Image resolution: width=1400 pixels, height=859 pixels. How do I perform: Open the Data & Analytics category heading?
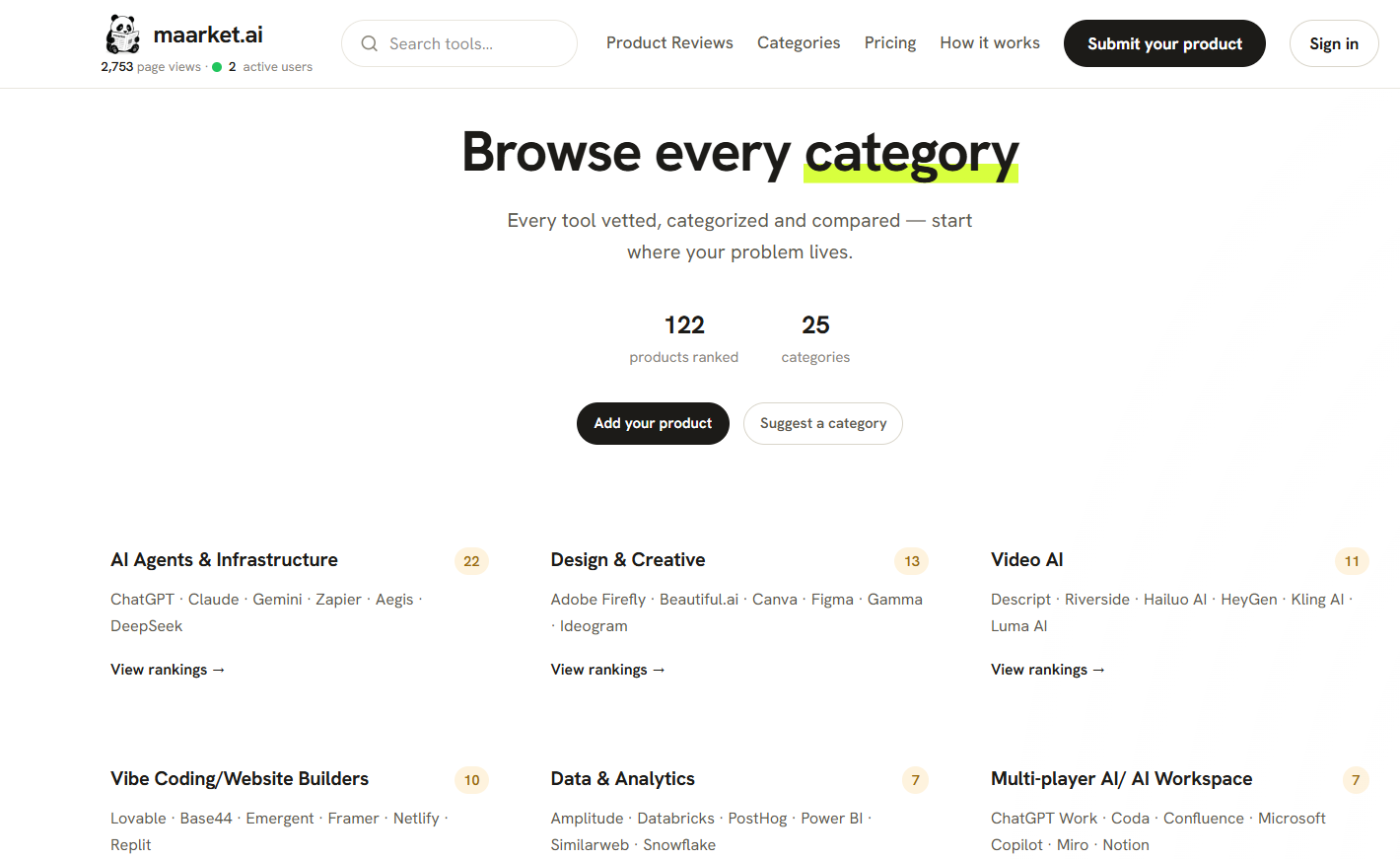click(x=623, y=779)
